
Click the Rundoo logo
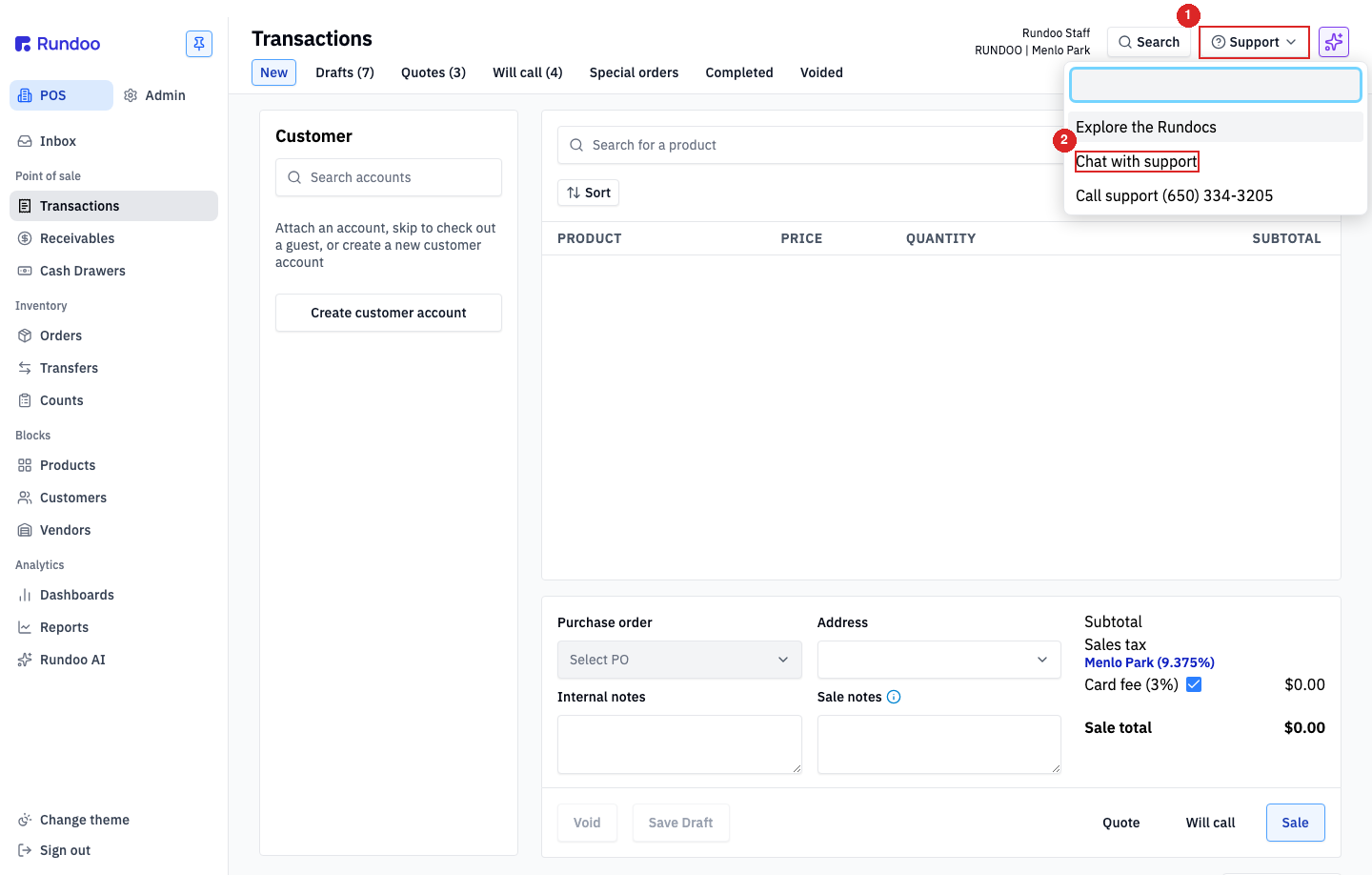click(57, 44)
